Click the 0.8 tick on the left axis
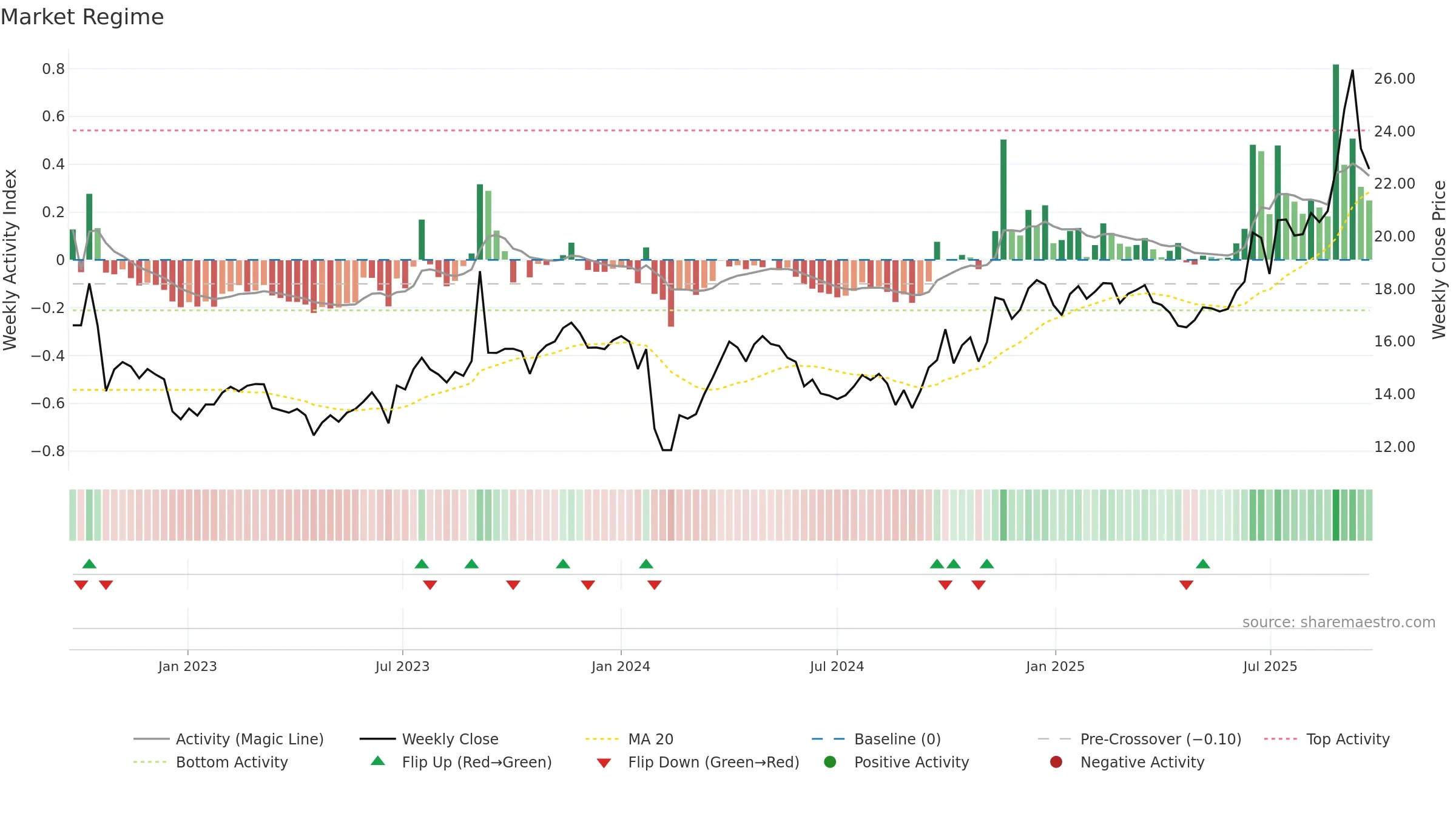1456x819 pixels. [53, 69]
